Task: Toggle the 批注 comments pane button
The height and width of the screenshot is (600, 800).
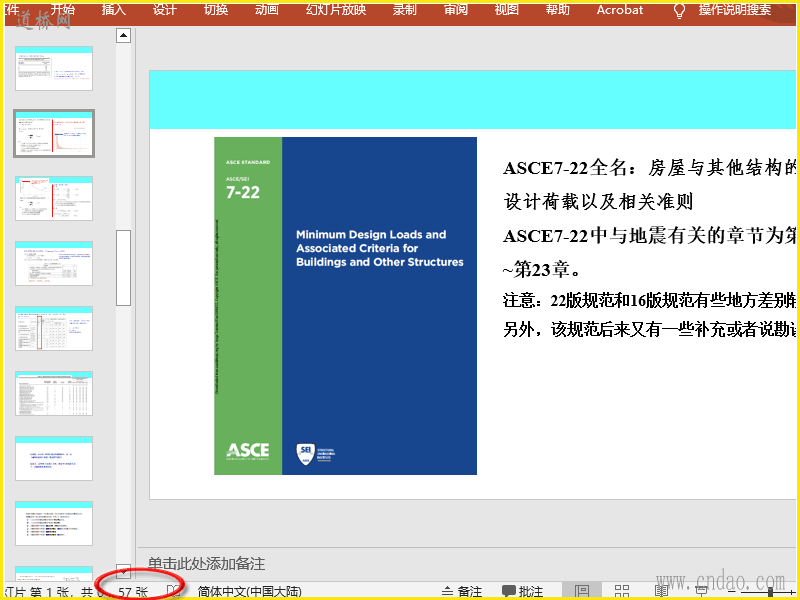Action: [x=522, y=592]
